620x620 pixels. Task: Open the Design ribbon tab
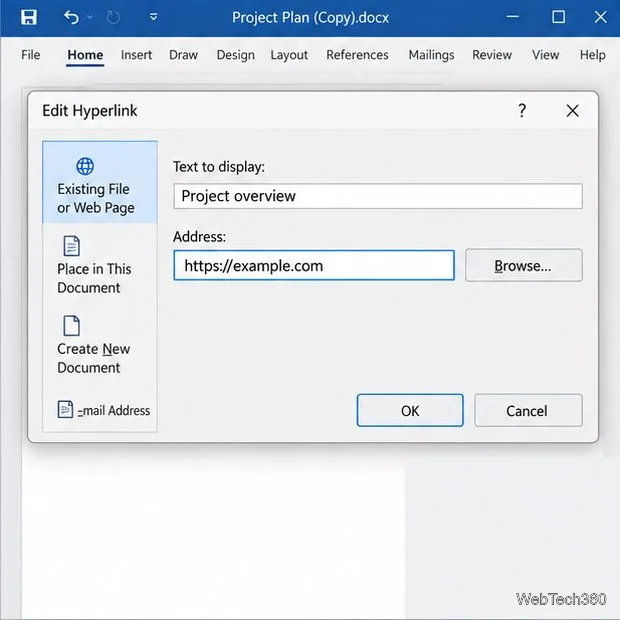[235, 55]
